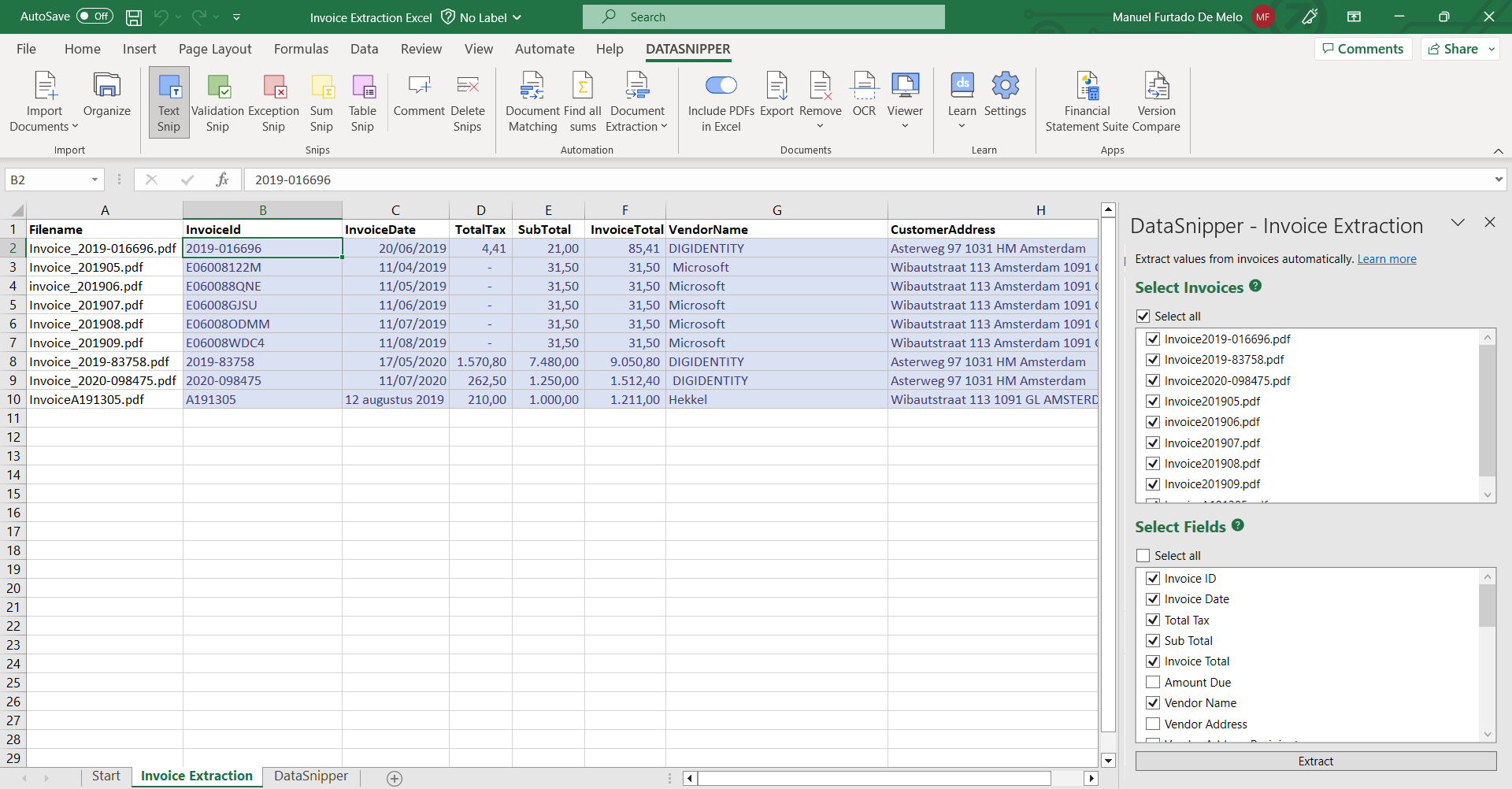Screen dimensions: 1512x789
Task: Click the Extract button
Action: [x=1315, y=761]
